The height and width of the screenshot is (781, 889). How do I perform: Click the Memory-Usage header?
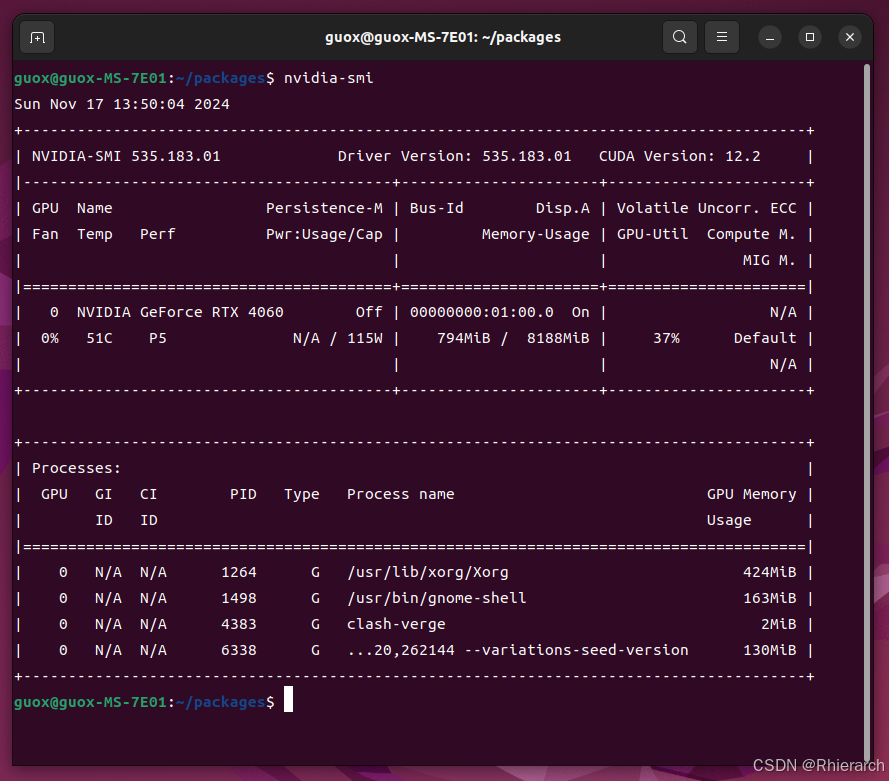pos(535,235)
